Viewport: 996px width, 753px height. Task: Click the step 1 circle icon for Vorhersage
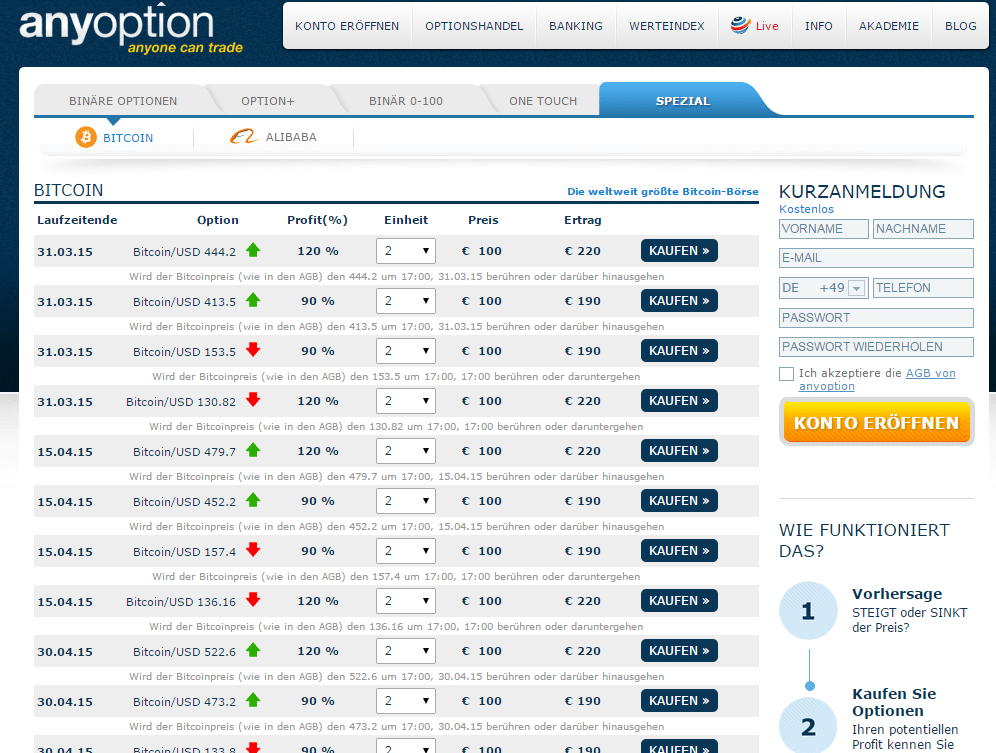click(809, 611)
